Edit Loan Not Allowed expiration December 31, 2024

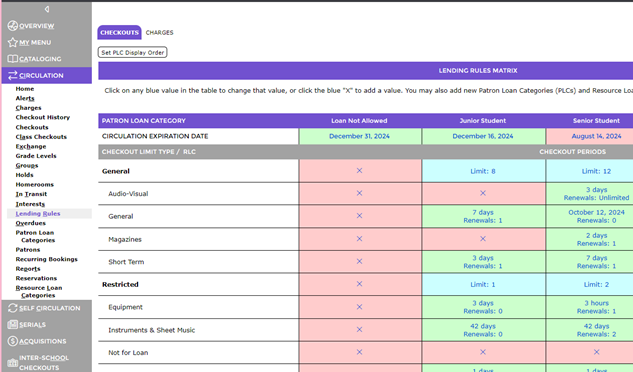[x=359, y=136]
